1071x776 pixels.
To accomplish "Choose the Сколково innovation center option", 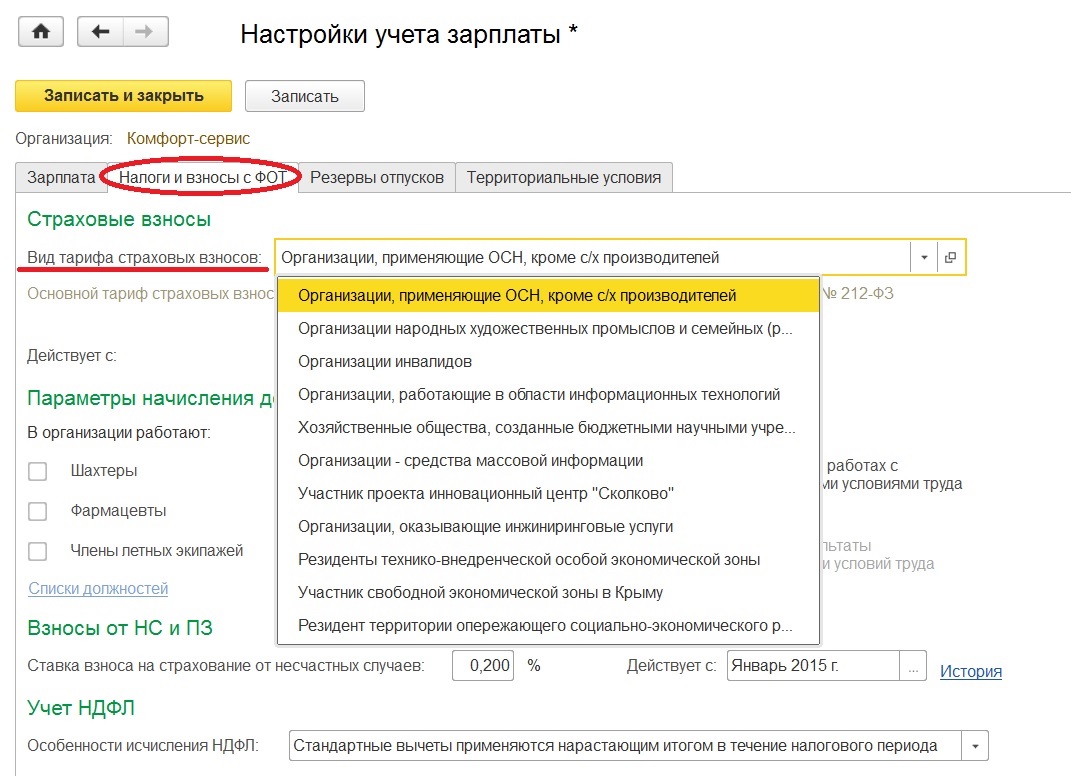I will point(486,494).
